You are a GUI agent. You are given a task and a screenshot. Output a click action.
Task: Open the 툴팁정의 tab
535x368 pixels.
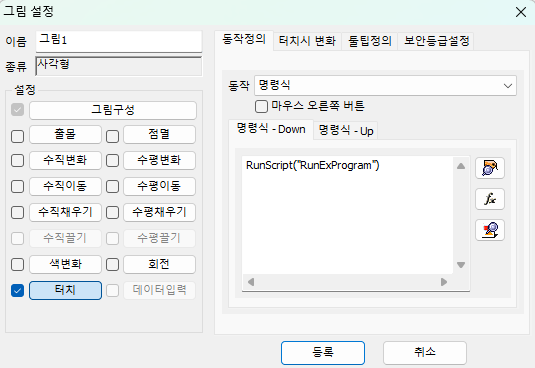coord(370,41)
